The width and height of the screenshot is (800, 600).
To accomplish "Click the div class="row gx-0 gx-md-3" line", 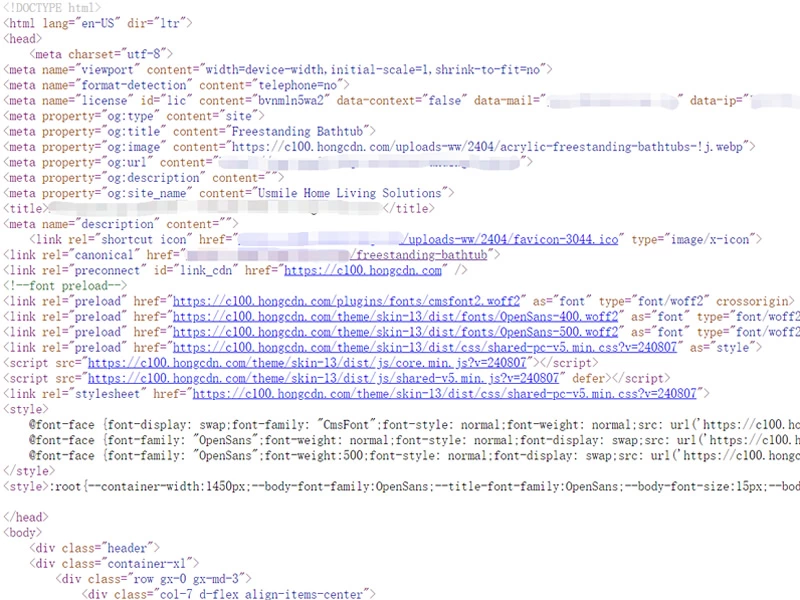I will tap(154, 579).
